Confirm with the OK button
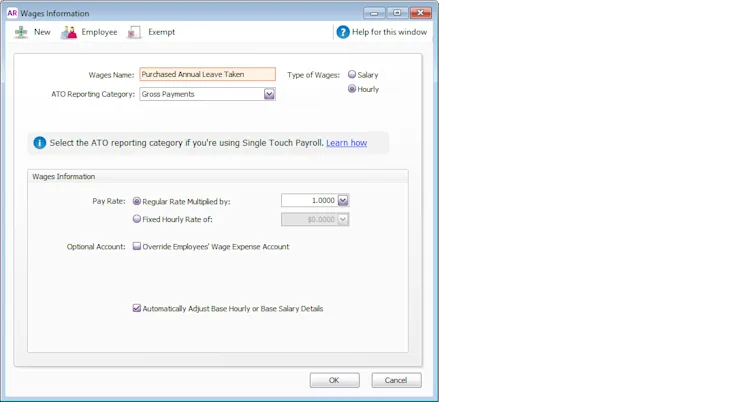The image size is (749, 402). point(334,380)
